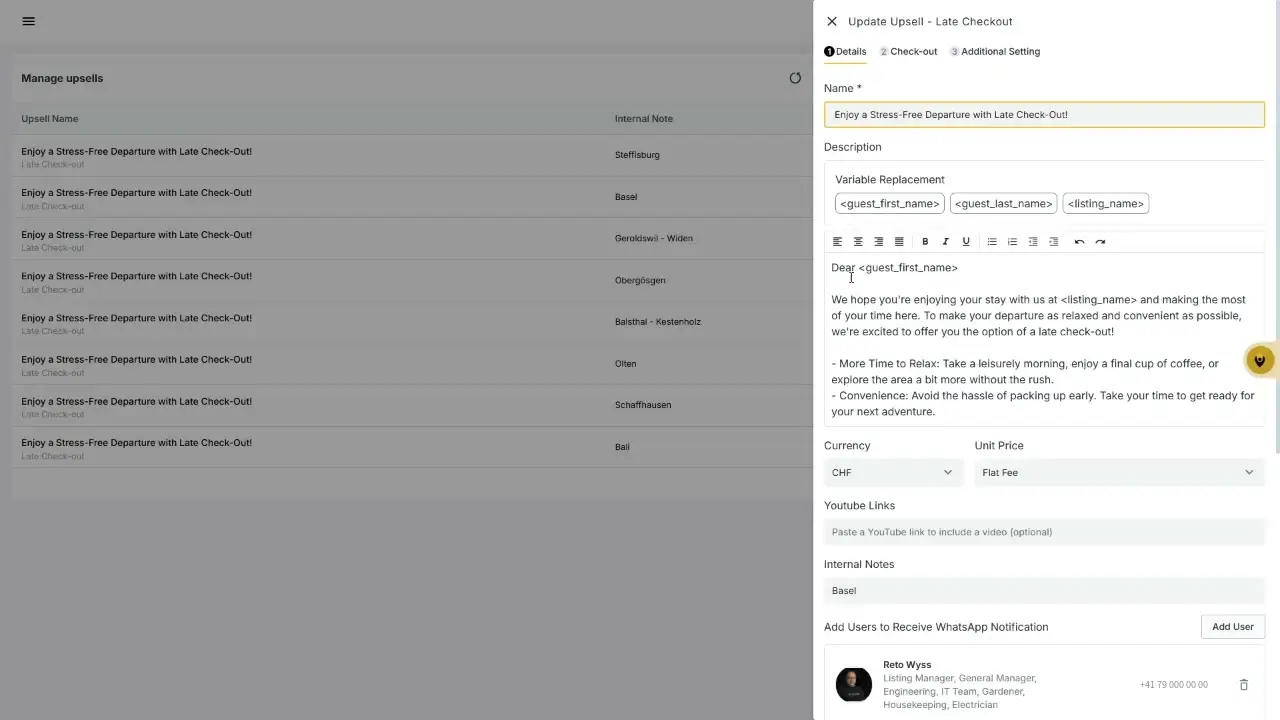Insert listing_name variable
The image size is (1280, 720).
(x=1105, y=204)
